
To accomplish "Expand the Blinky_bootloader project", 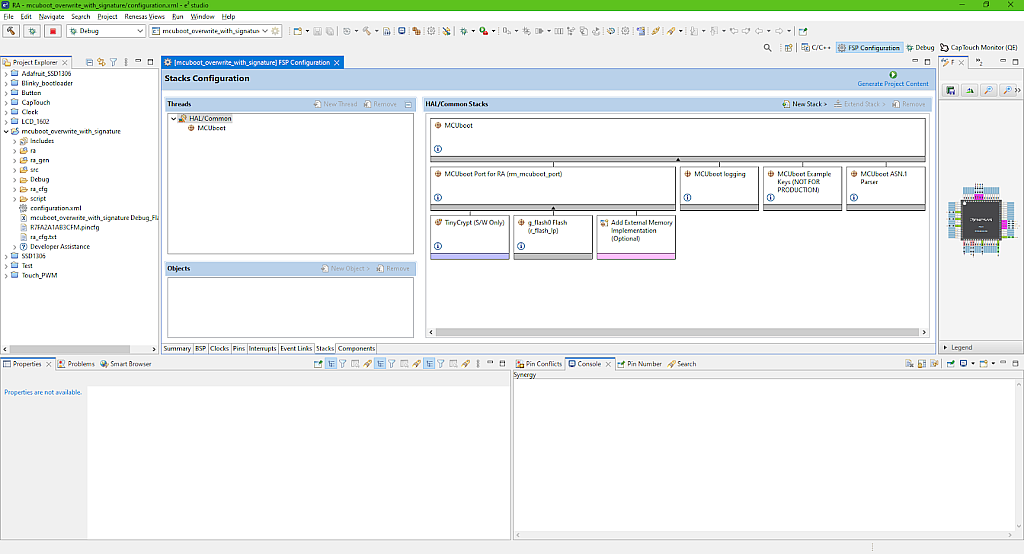I will click(x=6, y=84).
